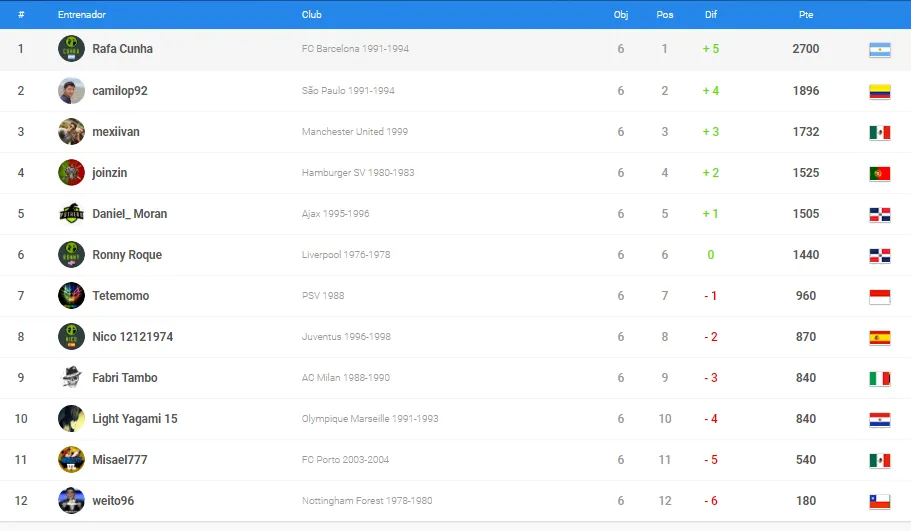Open Misael777's manager name
The image size is (911, 531).
(120, 460)
